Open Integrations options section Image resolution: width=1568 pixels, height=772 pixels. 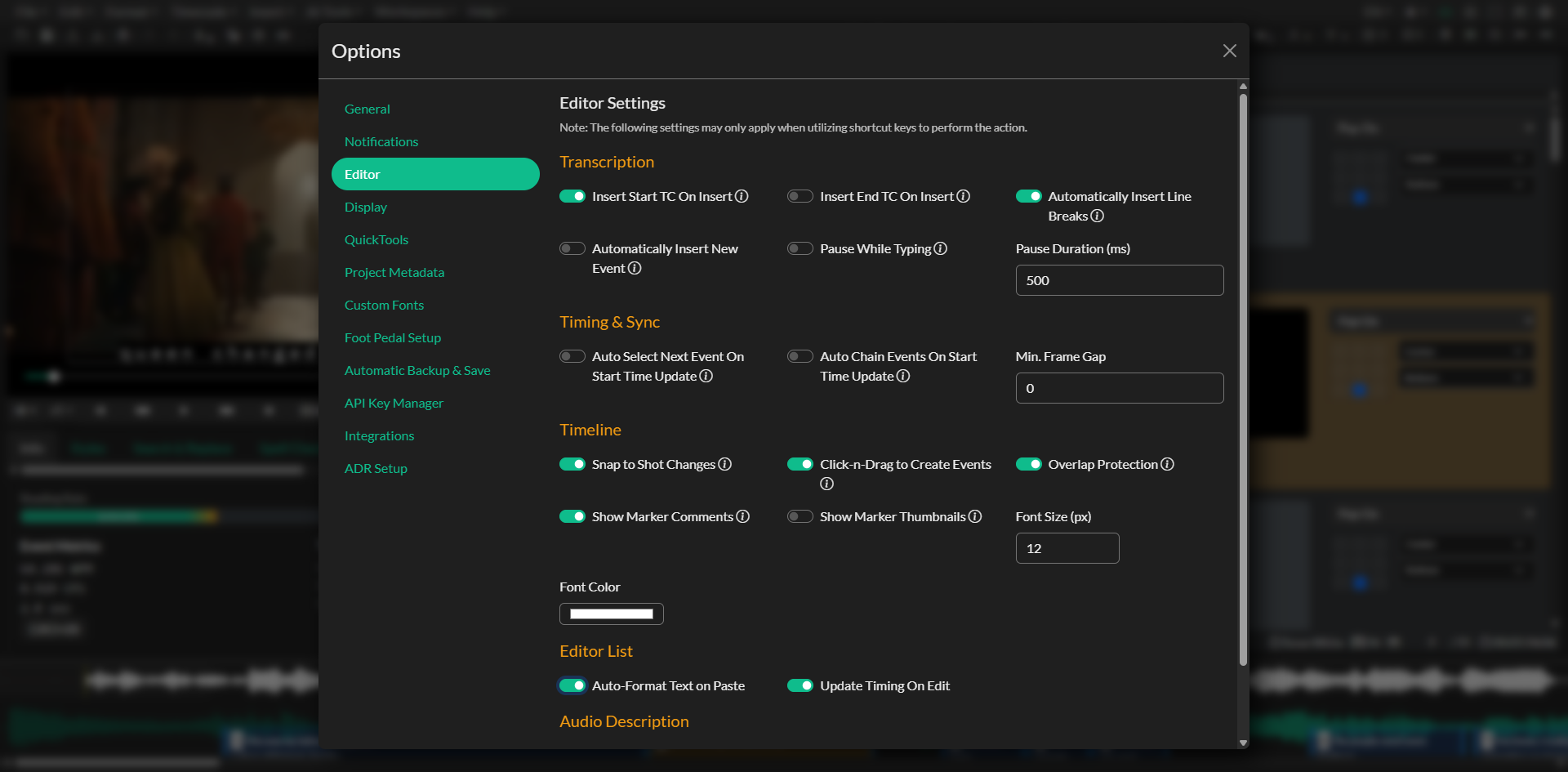[435, 435]
